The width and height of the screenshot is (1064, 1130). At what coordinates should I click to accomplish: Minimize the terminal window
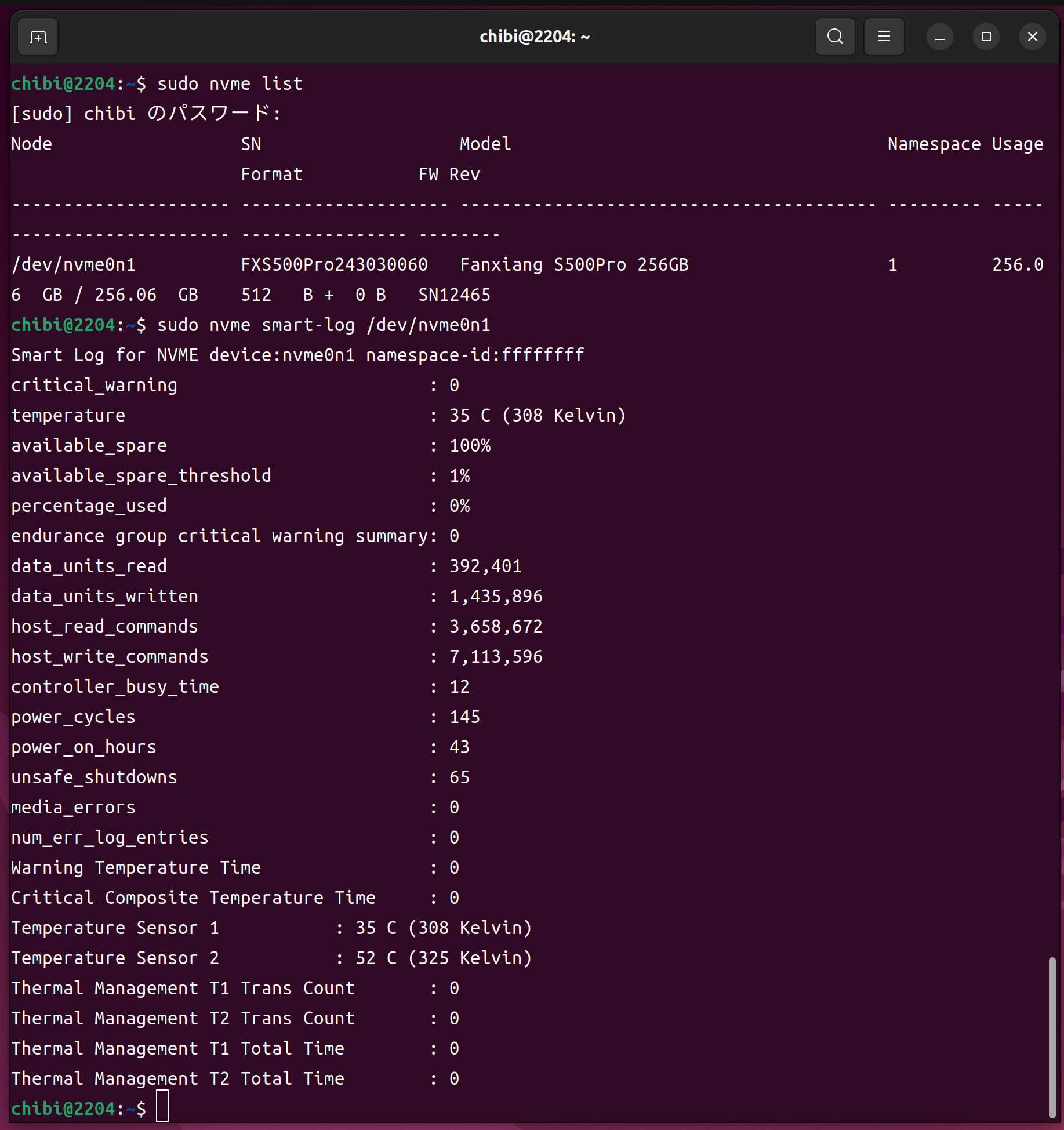click(x=939, y=37)
